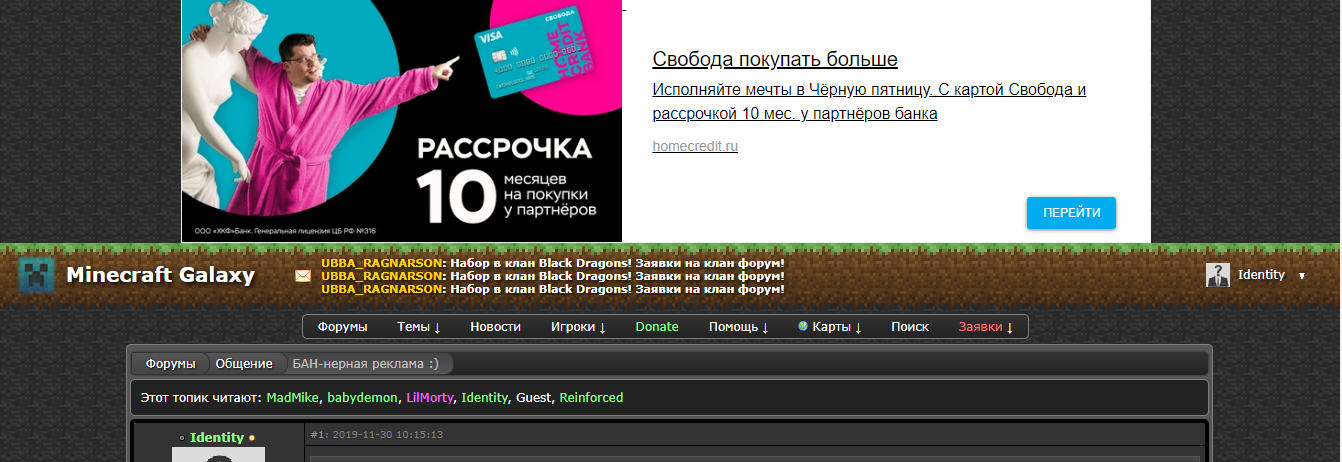Open MadMike's profile in topic readers
1342x462 pixels.
pos(293,398)
